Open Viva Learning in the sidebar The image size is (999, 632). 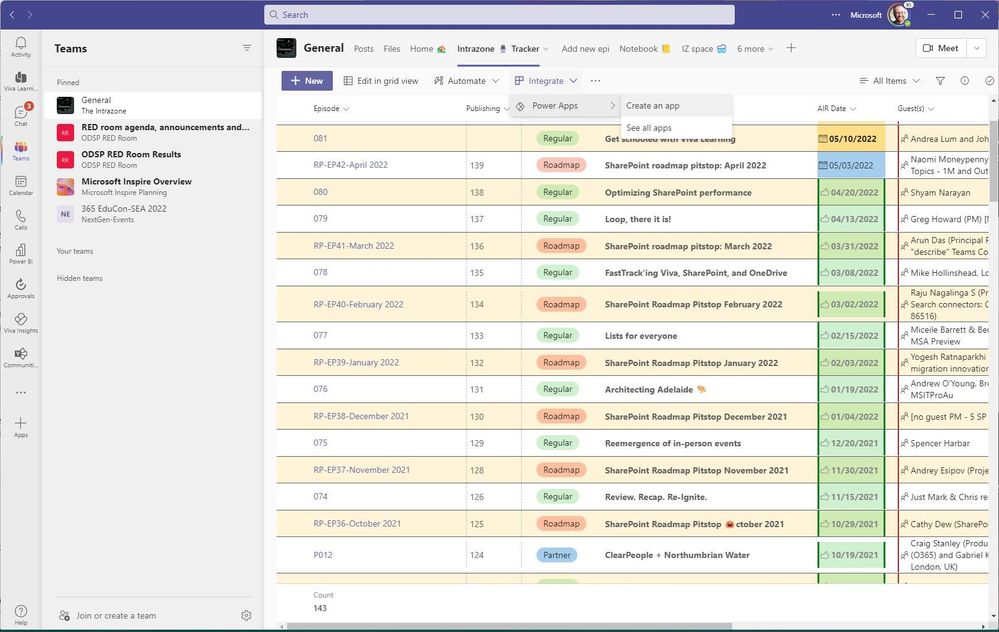pyautogui.click(x=20, y=81)
